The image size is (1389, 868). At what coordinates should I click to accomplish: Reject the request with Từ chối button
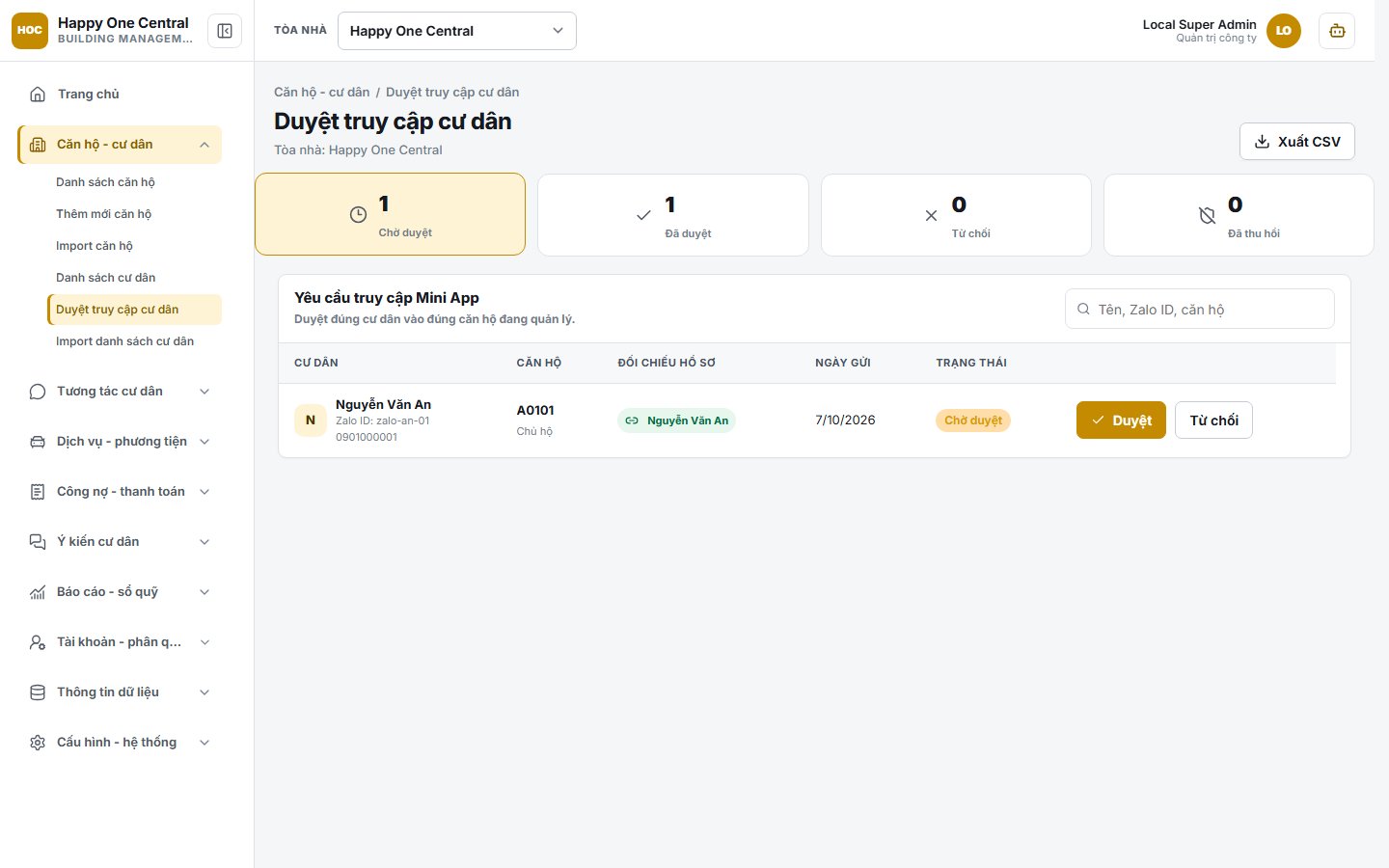(1213, 420)
